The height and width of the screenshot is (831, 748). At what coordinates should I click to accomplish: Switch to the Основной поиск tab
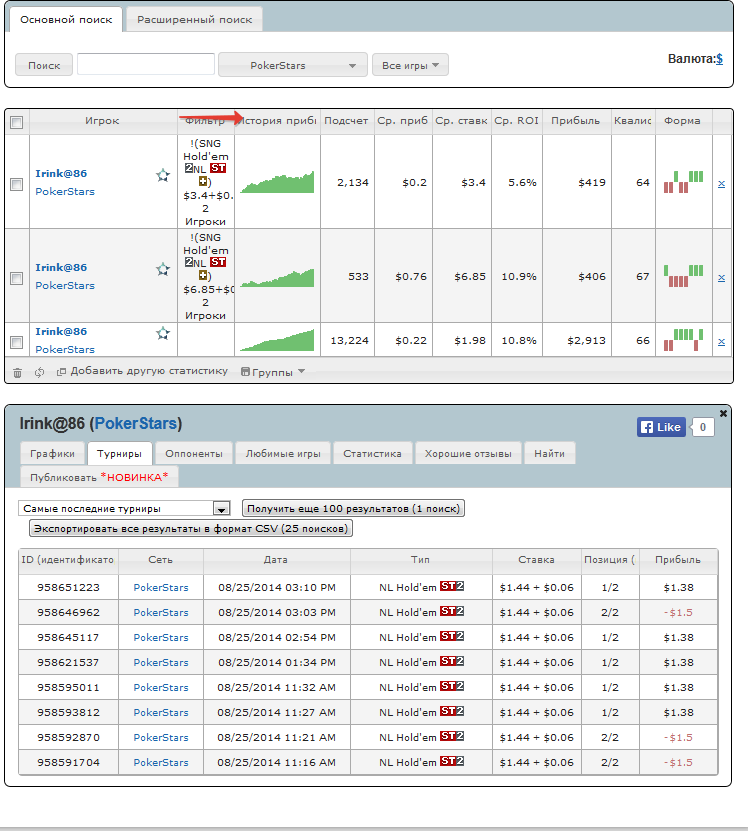click(x=66, y=20)
